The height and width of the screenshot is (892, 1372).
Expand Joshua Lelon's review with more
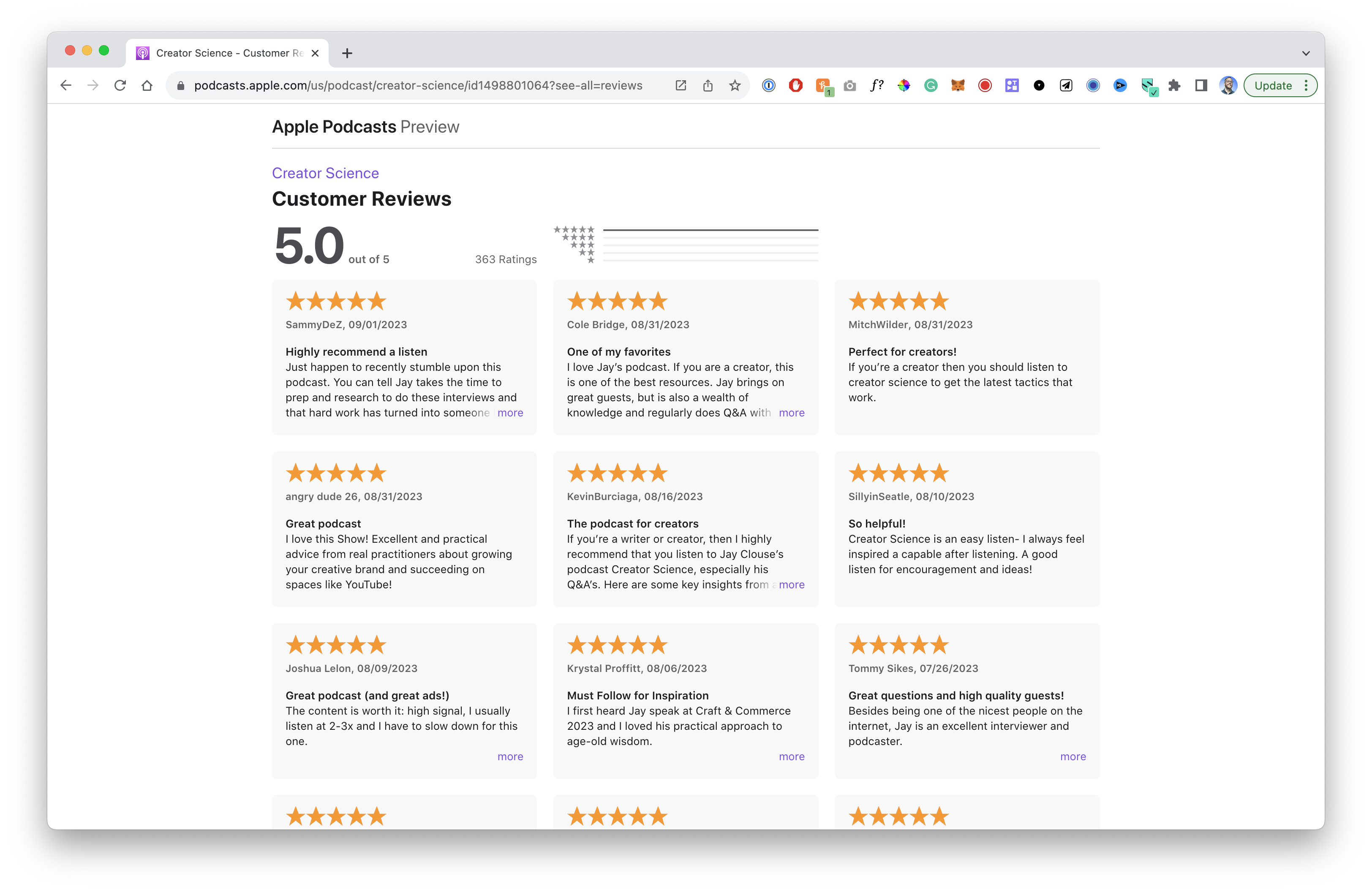pos(510,756)
